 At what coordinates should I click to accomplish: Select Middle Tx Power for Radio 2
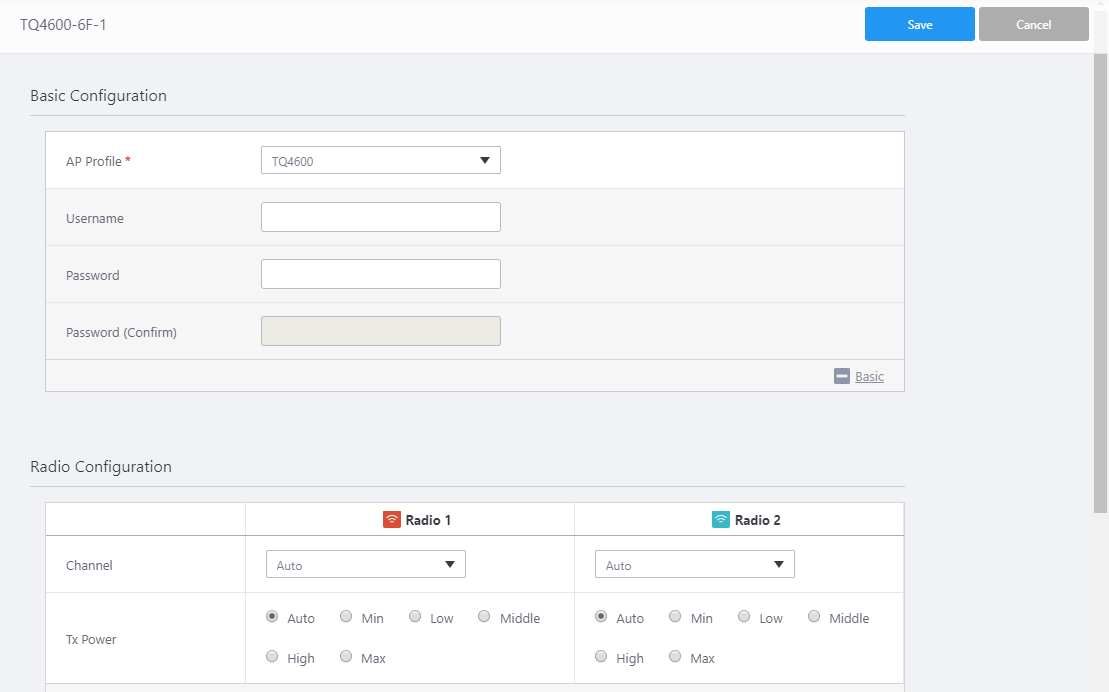coord(814,616)
